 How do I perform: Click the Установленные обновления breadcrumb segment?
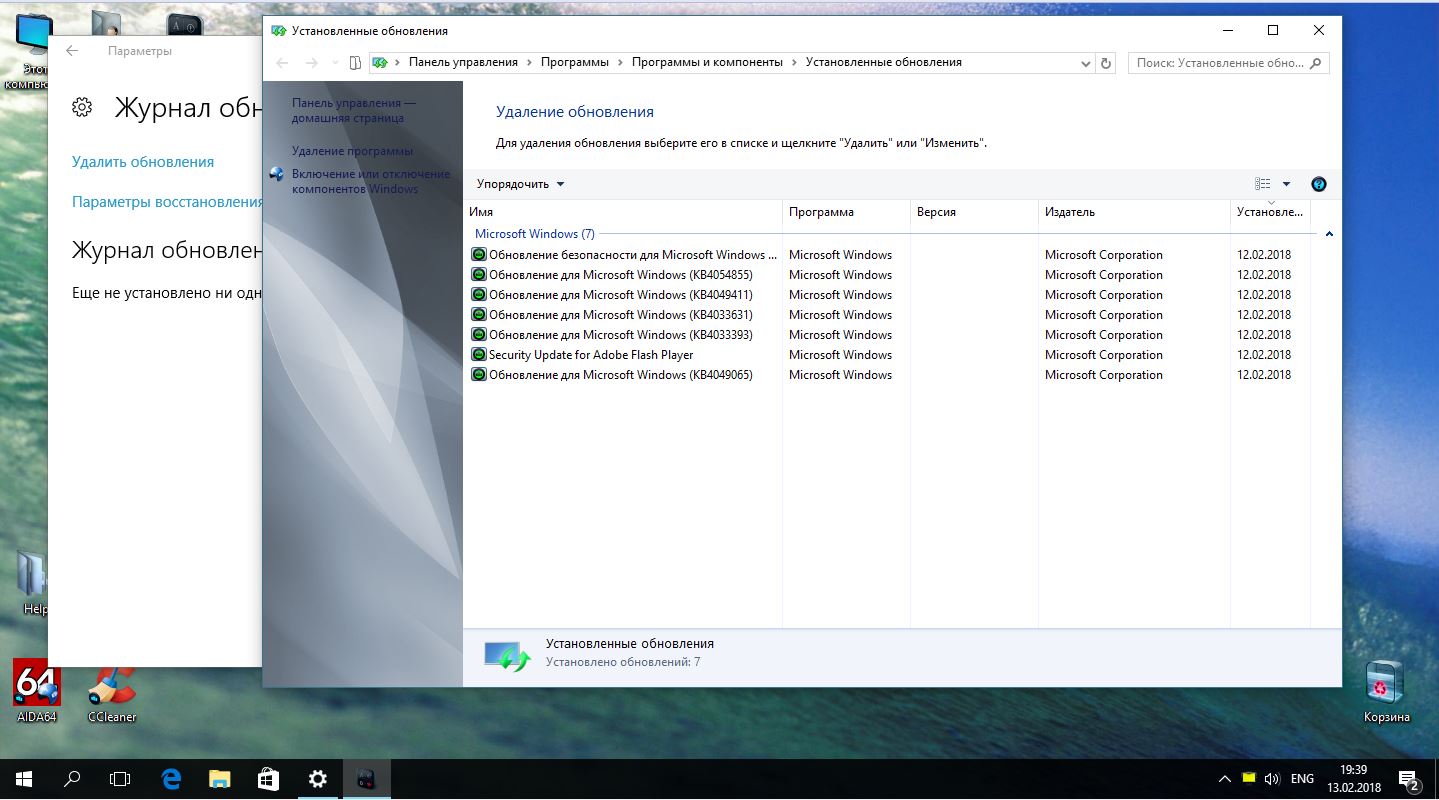coord(884,62)
